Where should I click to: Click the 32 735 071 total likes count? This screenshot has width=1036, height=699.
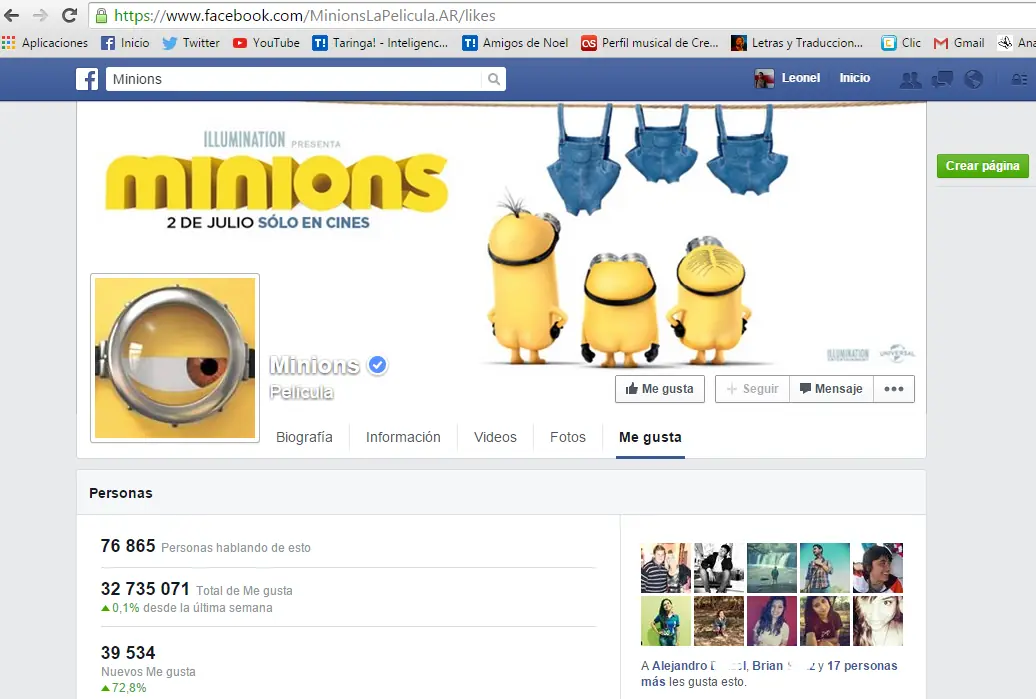145,589
